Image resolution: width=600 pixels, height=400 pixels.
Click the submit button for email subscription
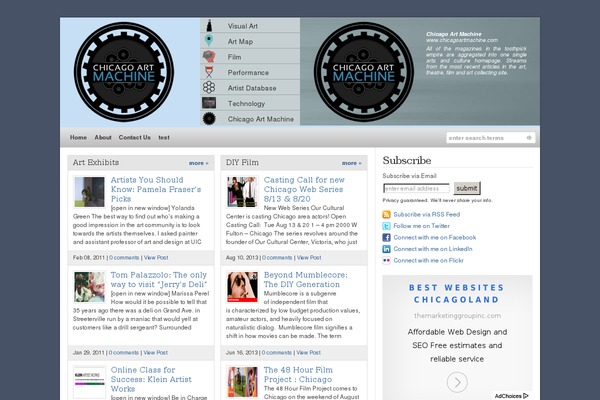pos(467,188)
